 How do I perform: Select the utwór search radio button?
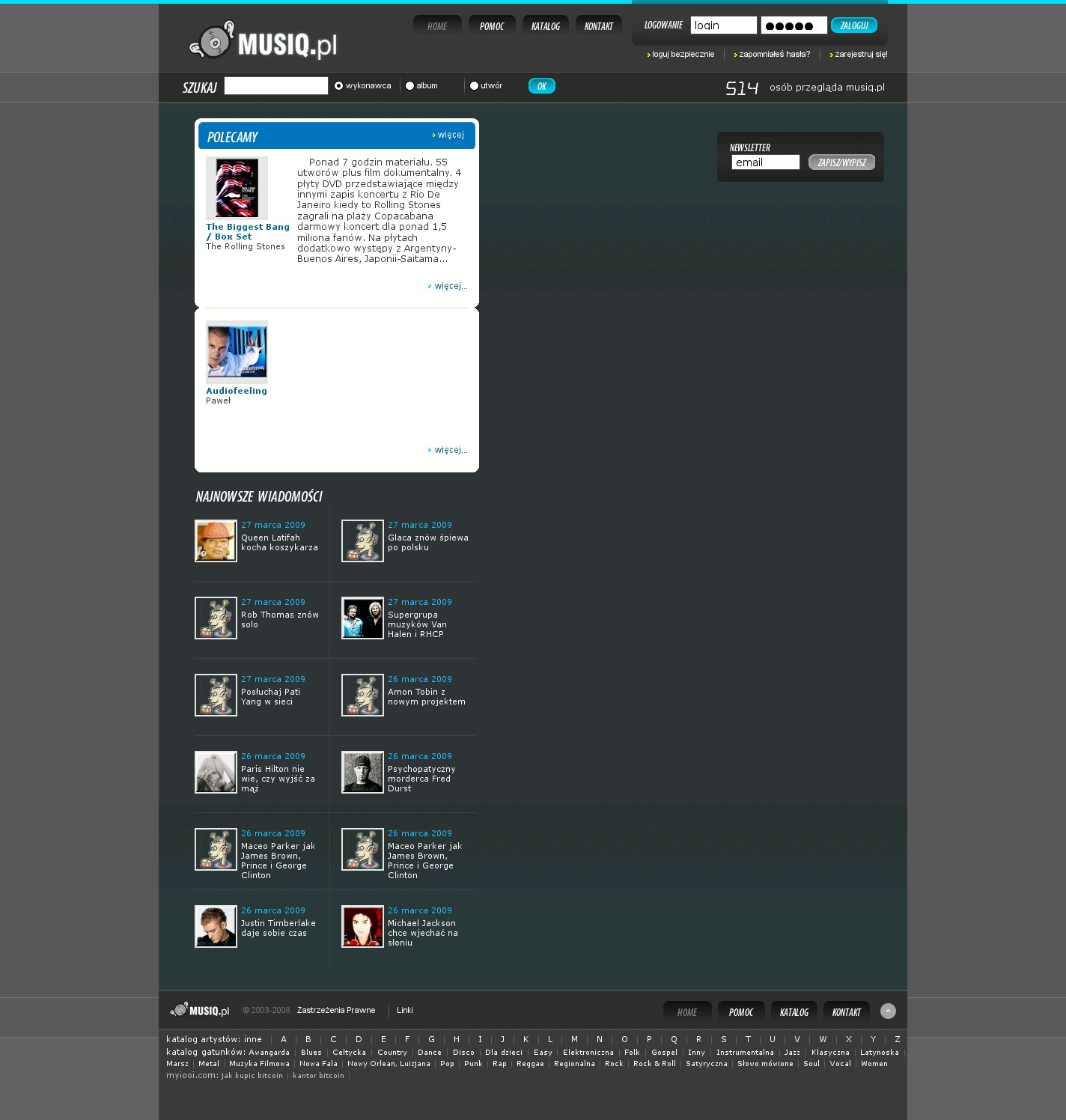474,86
